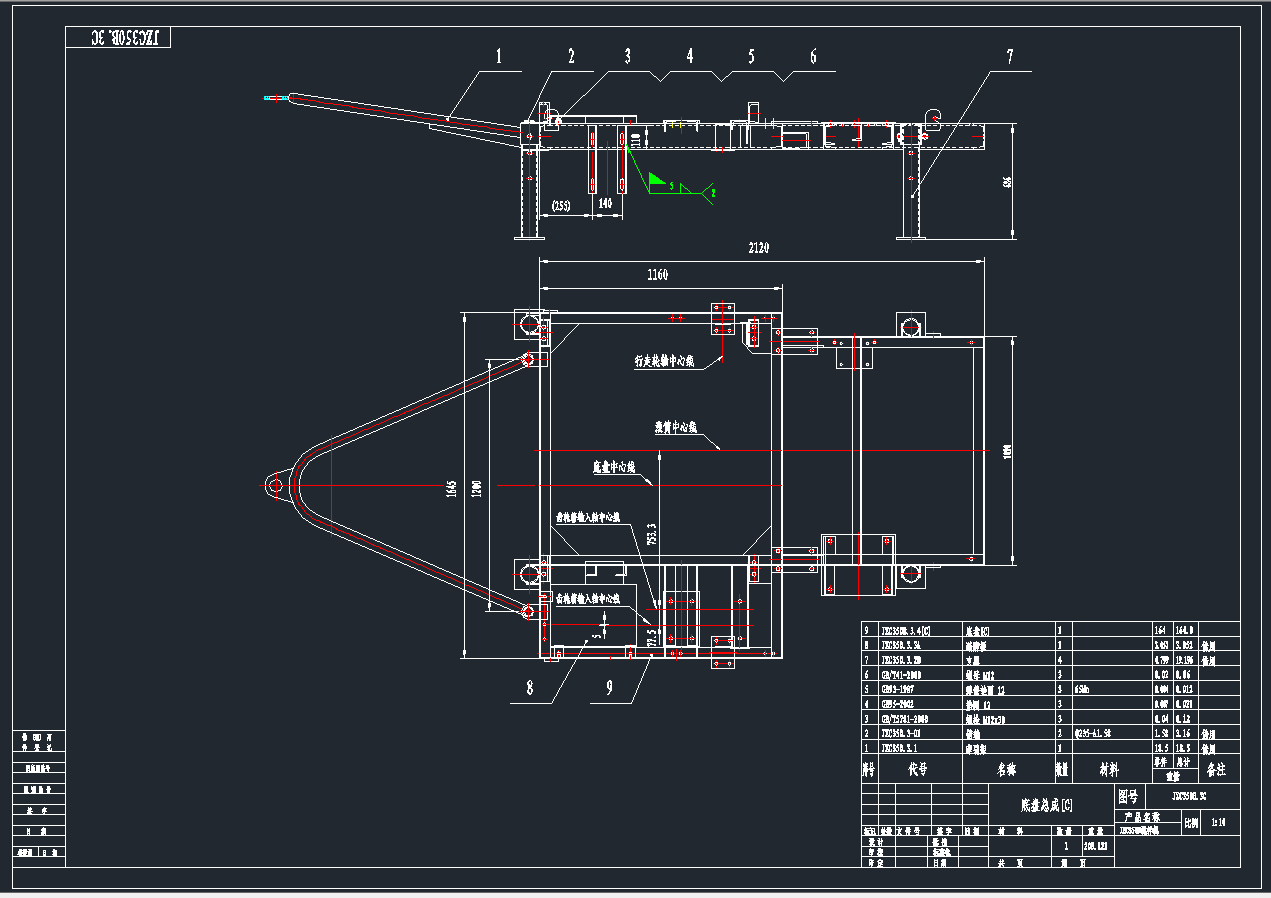Select part callout number 5 in side view
The width and height of the screenshot is (1271, 898).
coord(751,57)
